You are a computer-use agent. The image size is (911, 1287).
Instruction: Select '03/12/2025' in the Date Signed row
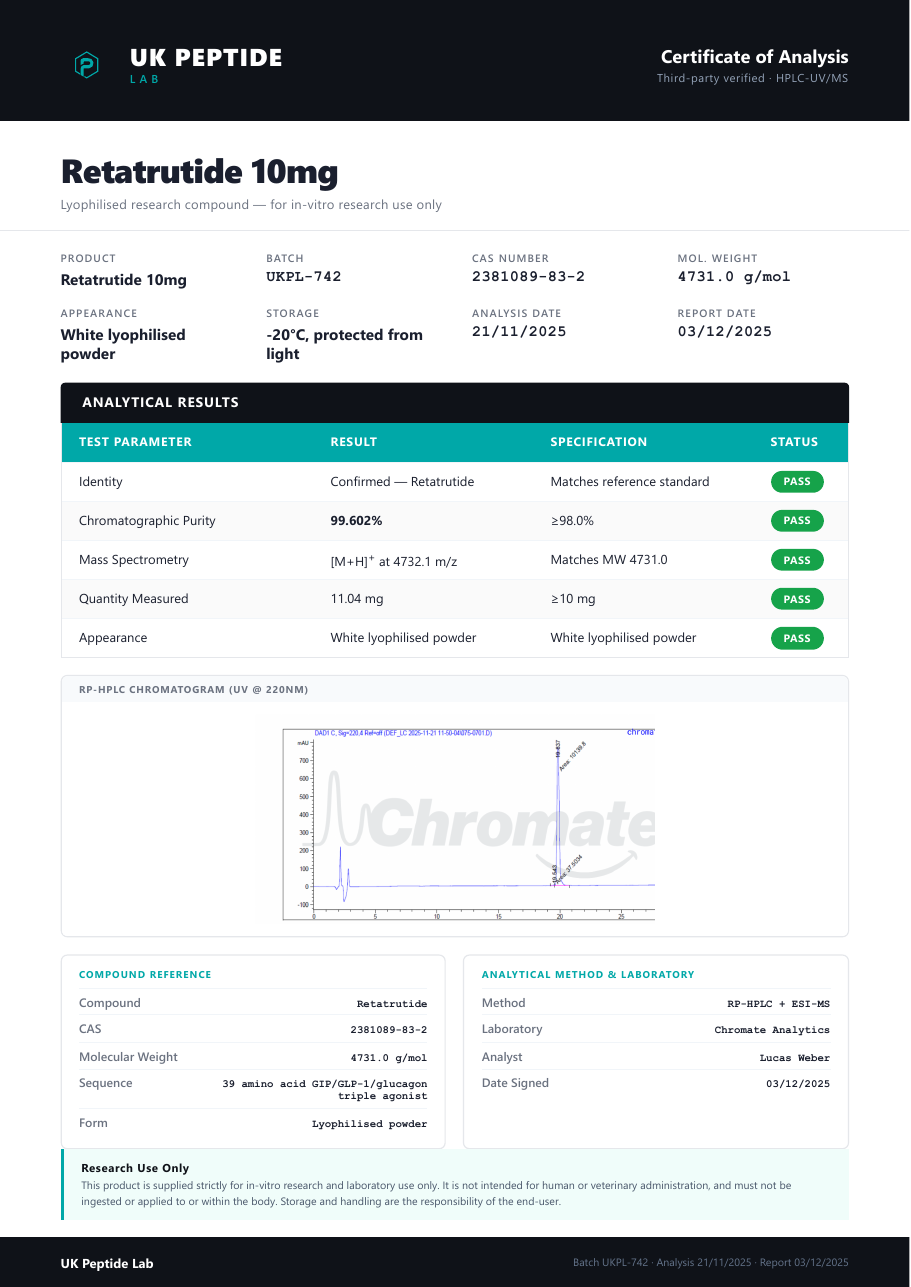(x=798, y=1084)
